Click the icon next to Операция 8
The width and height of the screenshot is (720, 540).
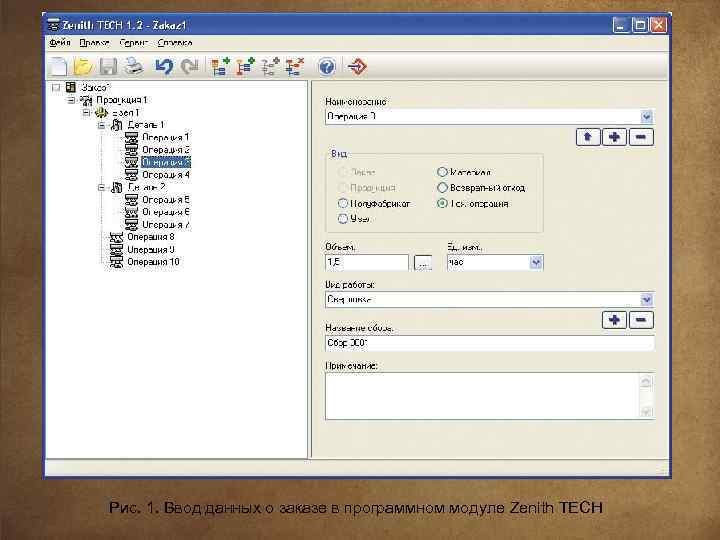click(116, 237)
